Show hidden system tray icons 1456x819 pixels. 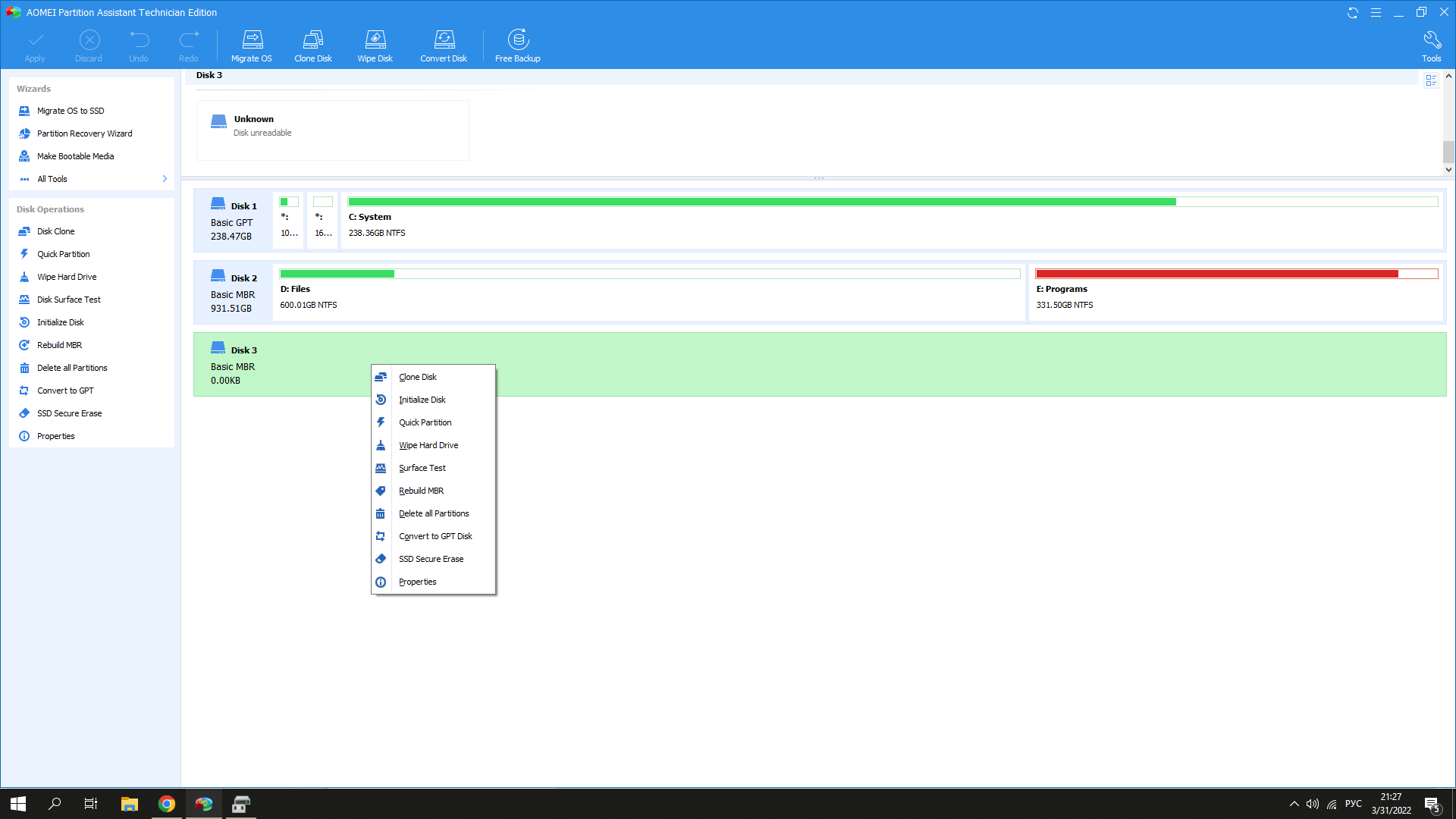click(1294, 804)
